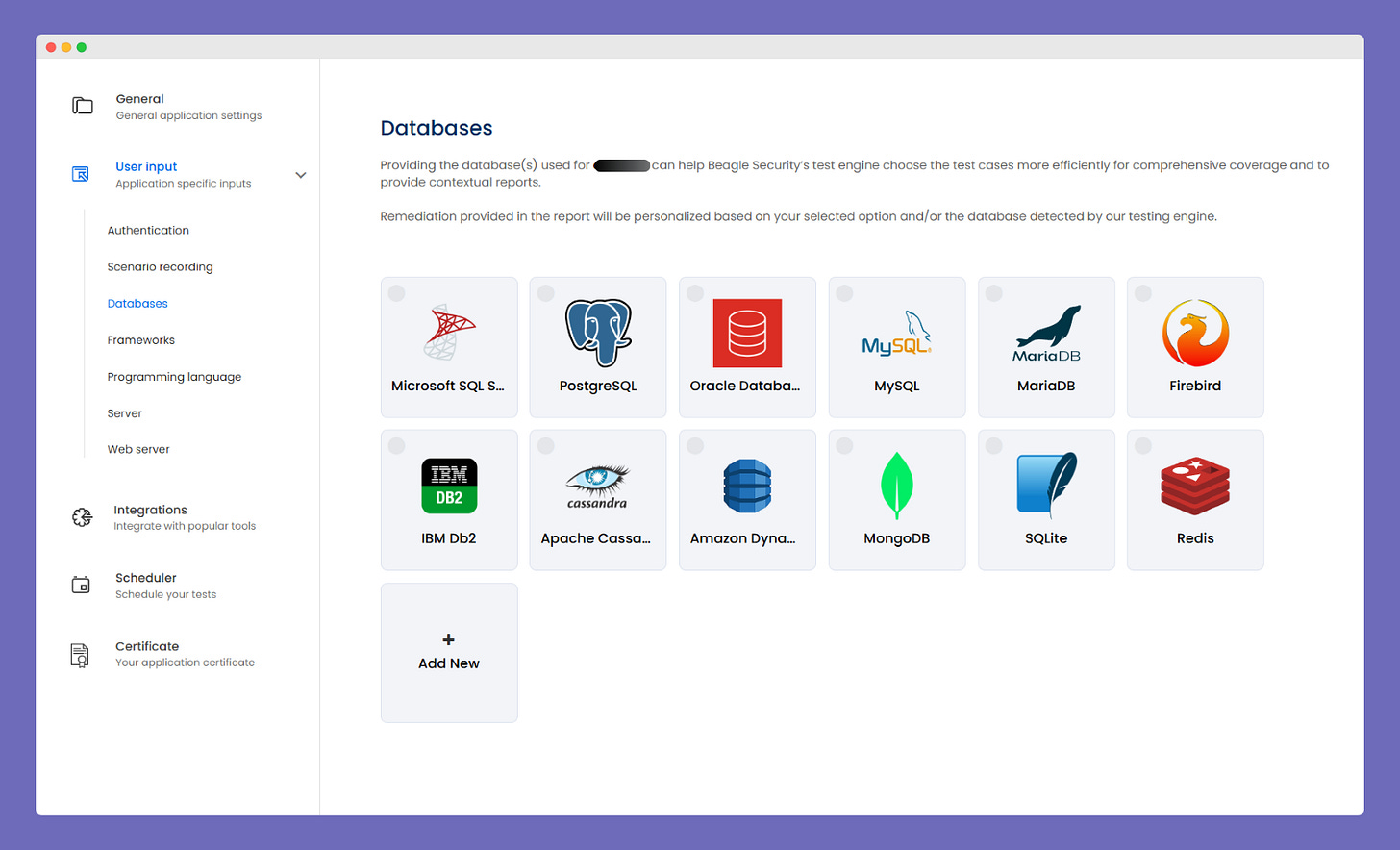This screenshot has width=1400, height=850.
Task: Click the User input sidebar icon
Action: [x=81, y=174]
